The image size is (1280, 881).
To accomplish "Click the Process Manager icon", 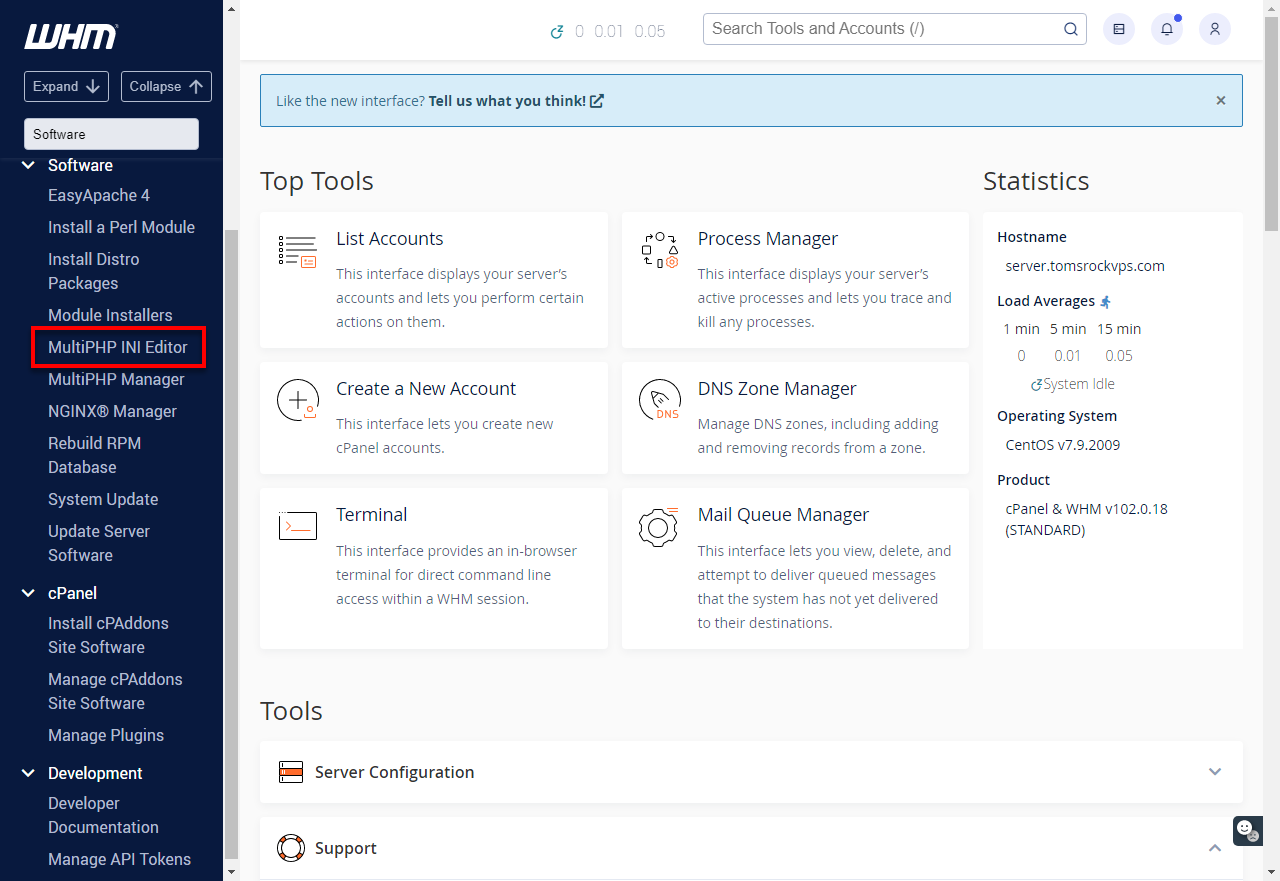I will (658, 251).
